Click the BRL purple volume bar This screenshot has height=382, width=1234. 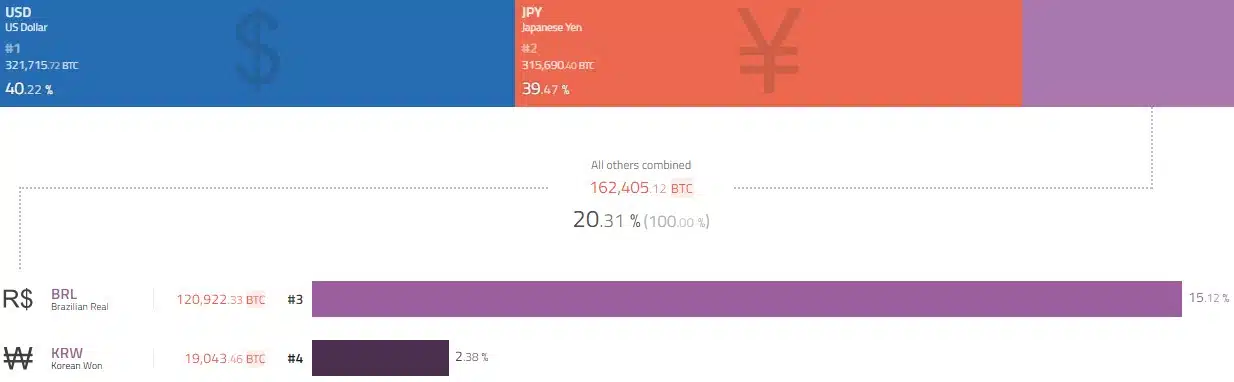tap(747, 299)
